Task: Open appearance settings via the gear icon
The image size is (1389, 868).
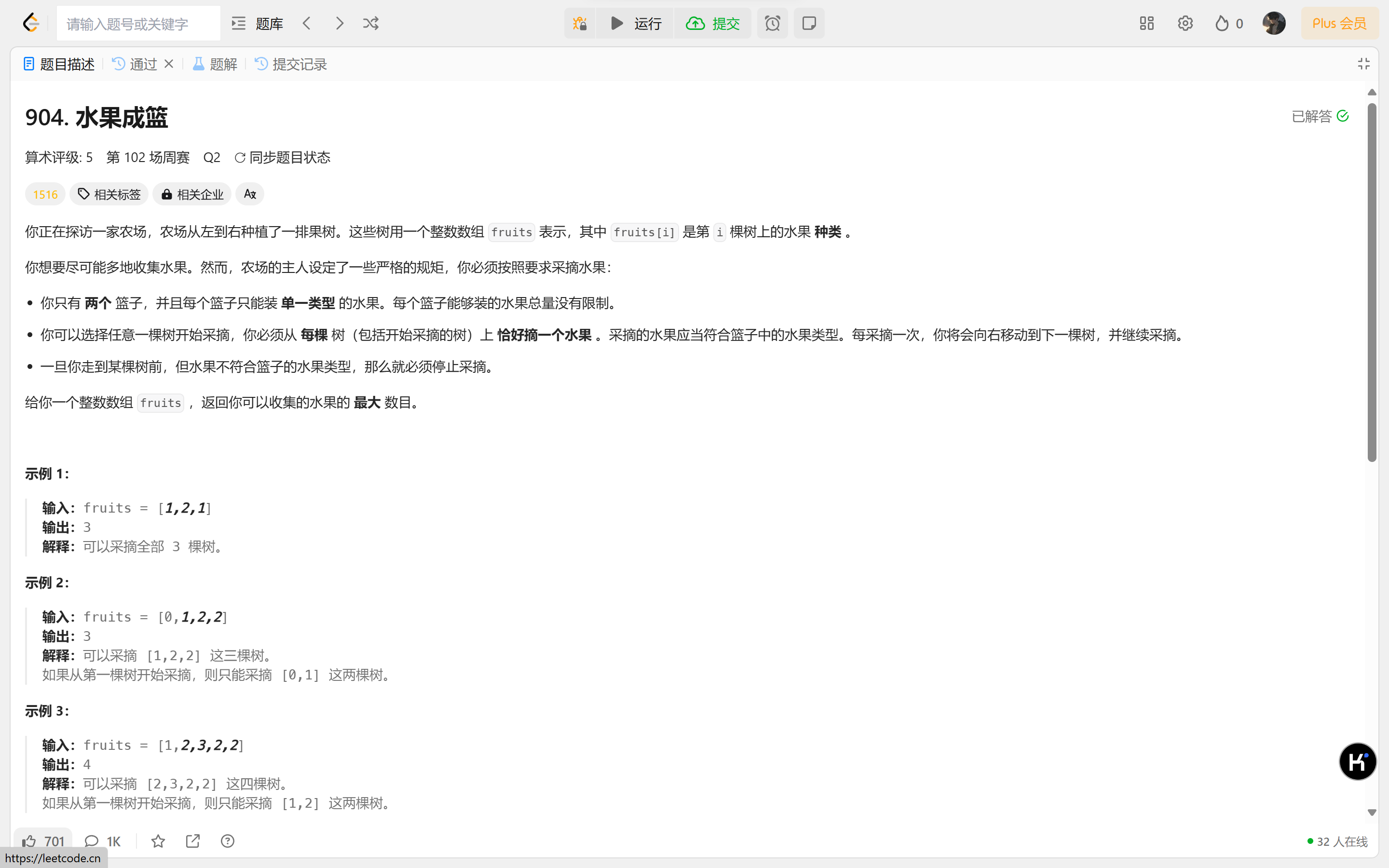Action: click(1185, 23)
